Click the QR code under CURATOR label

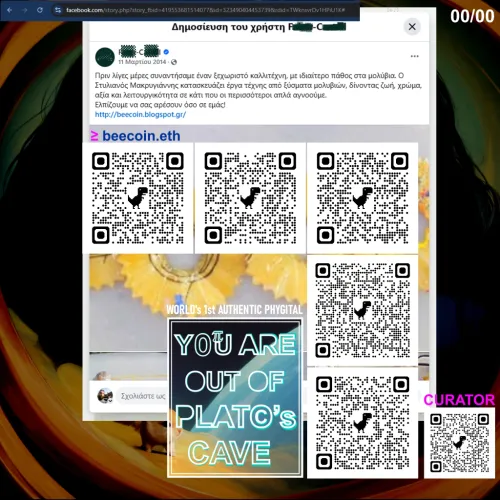click(459, 442)
